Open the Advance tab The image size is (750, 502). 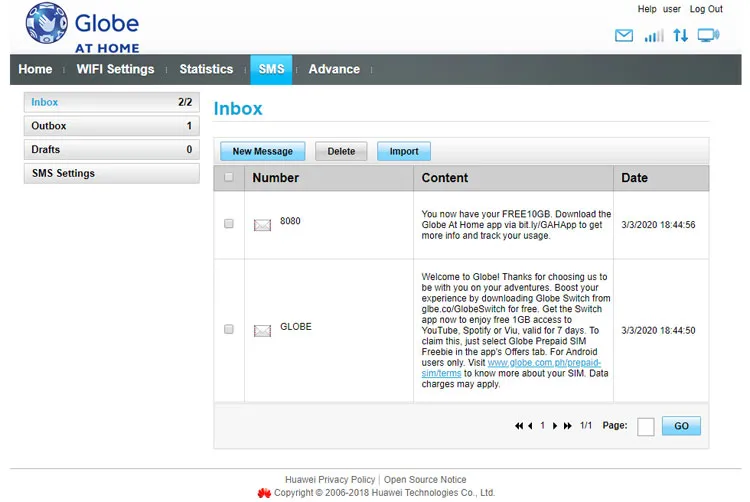(x=334, y=69)
